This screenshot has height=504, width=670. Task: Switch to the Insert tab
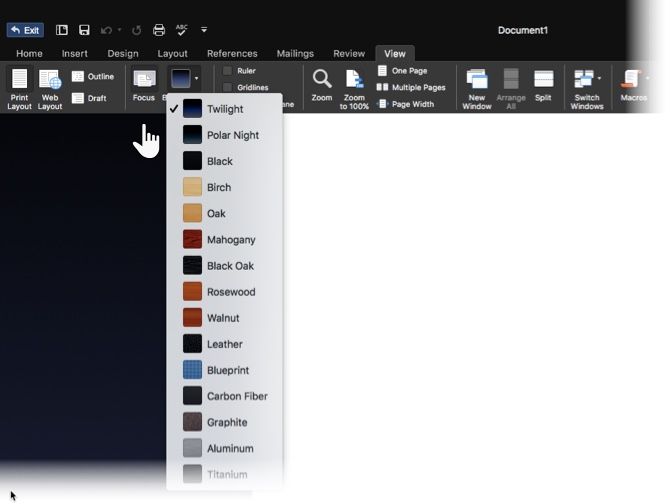point(74,53)
